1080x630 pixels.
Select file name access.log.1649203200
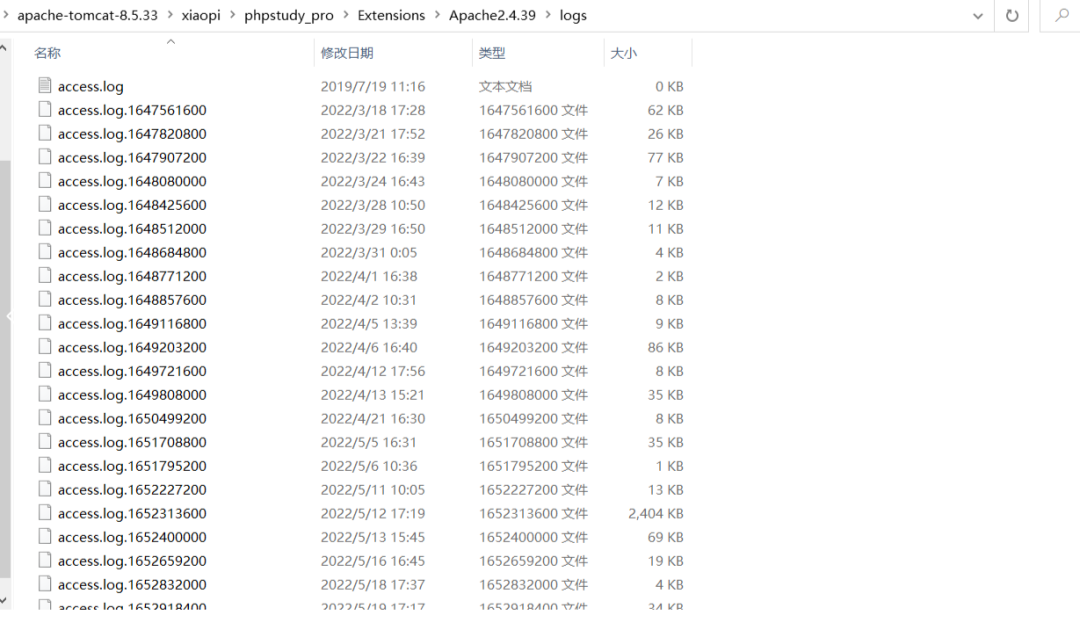click(132, 348)
